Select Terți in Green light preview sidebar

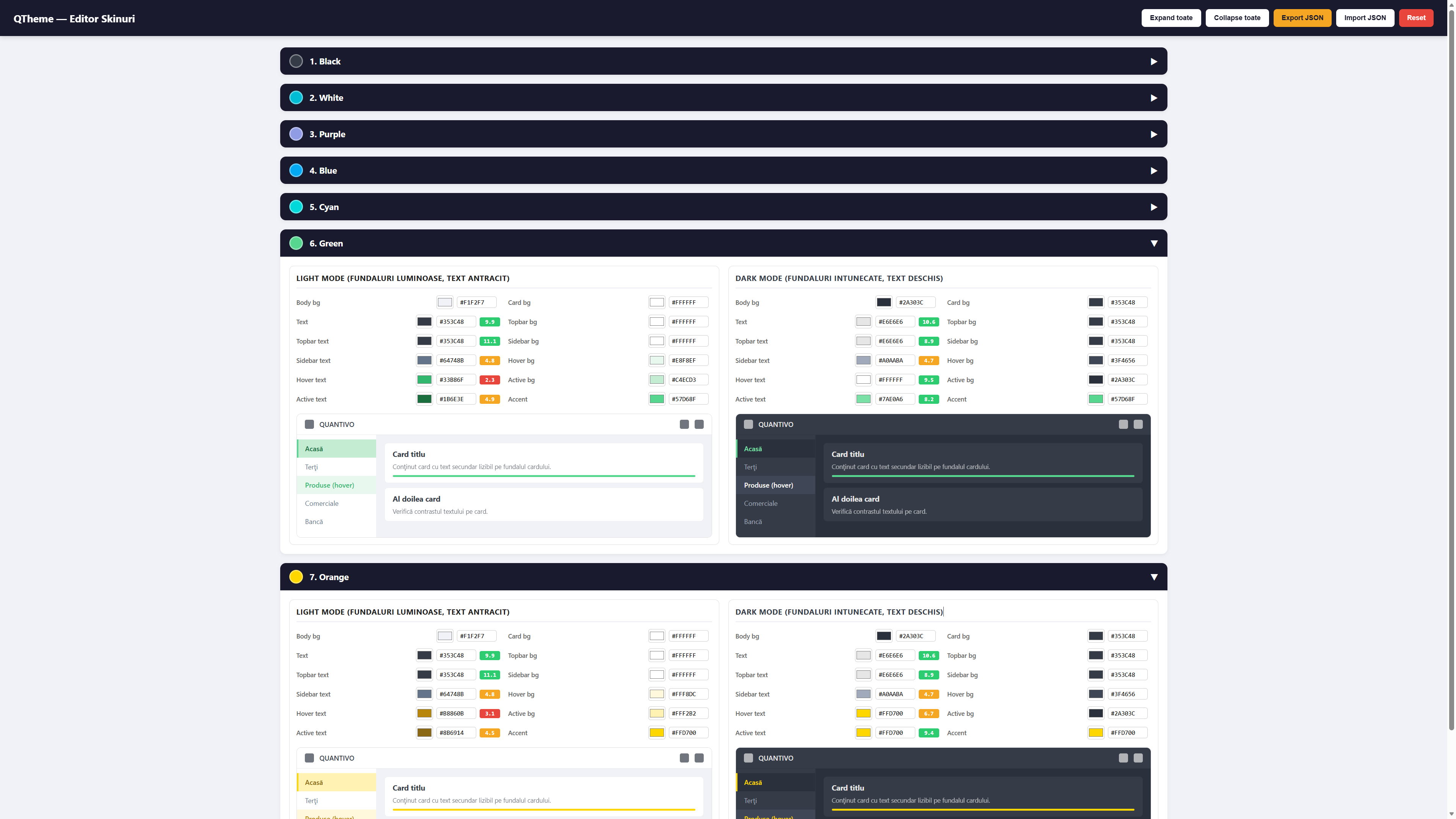pos(311,467)
